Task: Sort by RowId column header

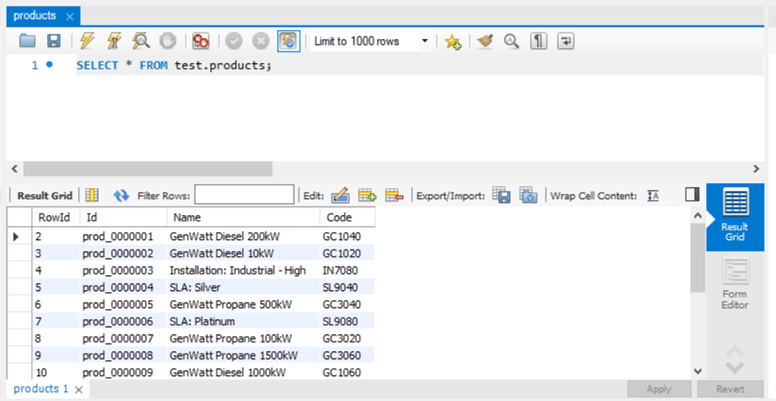Action: coord(55,217)
